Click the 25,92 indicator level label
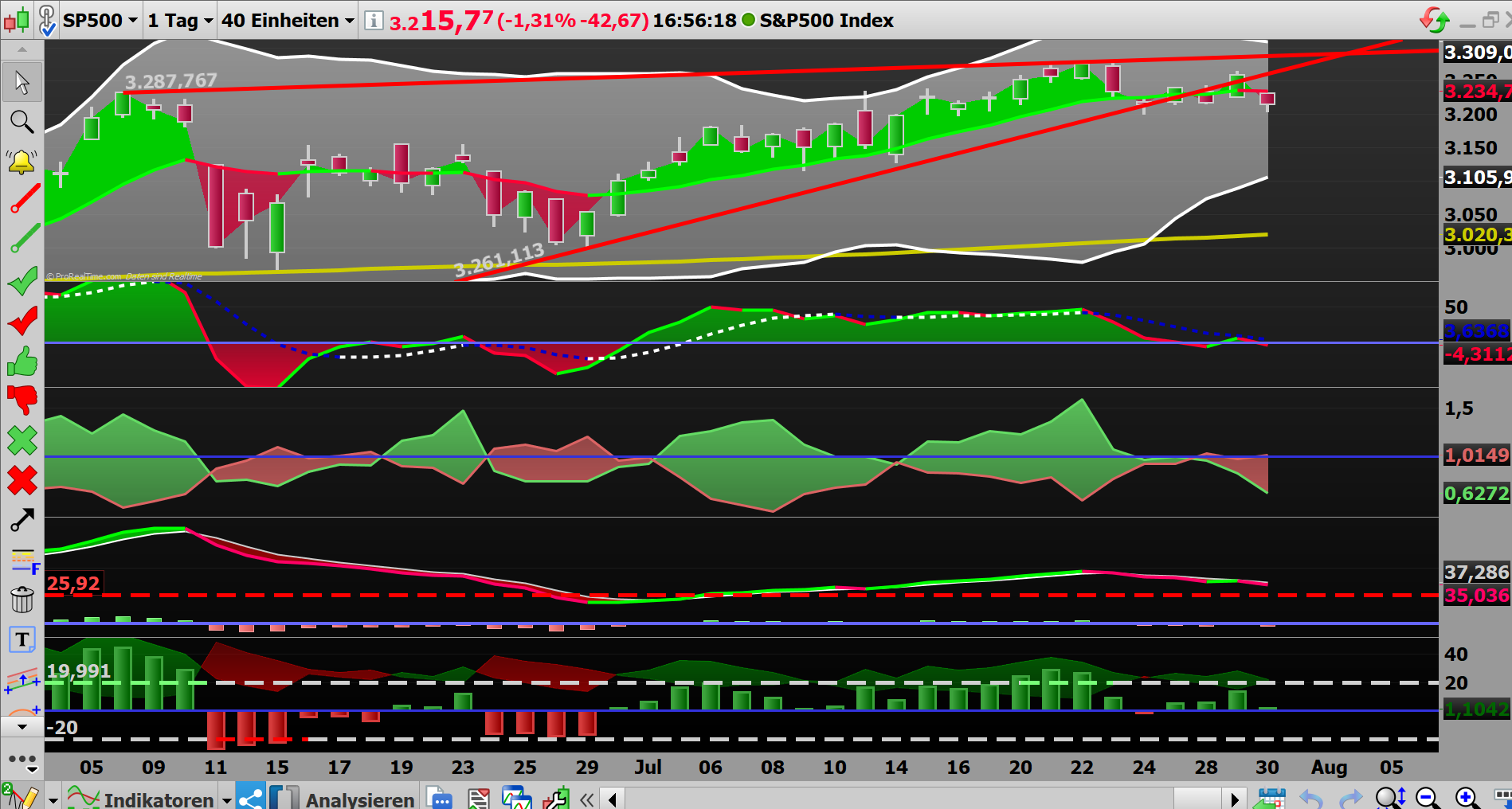This screenshot has width=1512, height=809. coord(73,584)
